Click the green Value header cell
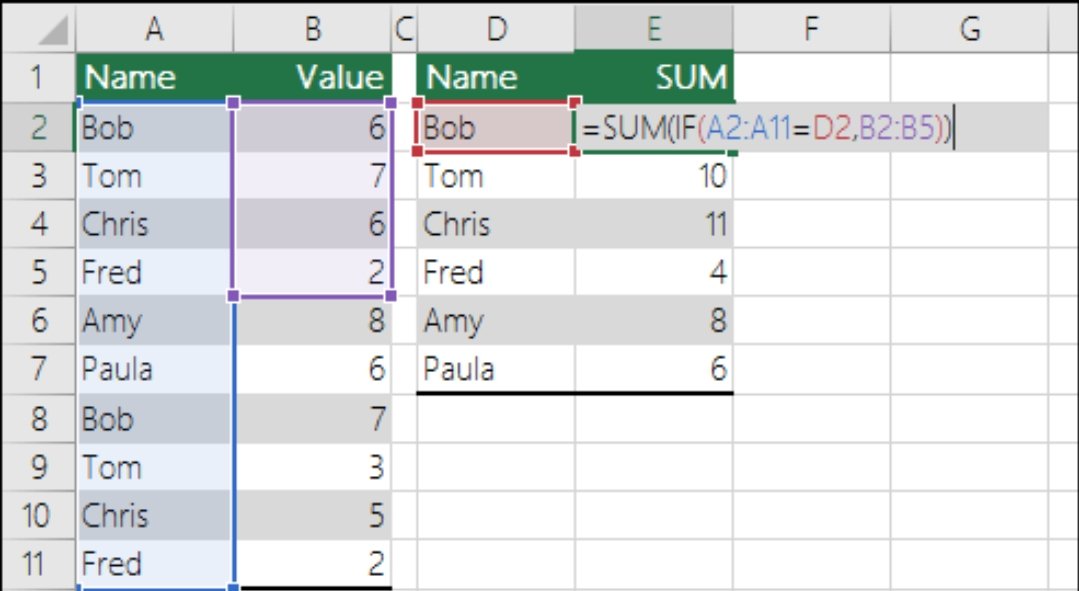 [312, 78]
